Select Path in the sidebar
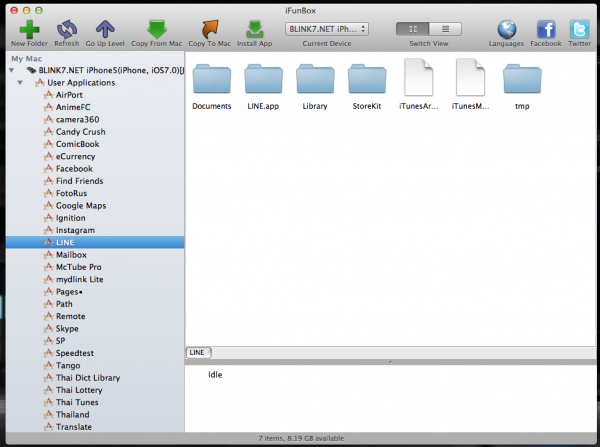 point(95,304)
